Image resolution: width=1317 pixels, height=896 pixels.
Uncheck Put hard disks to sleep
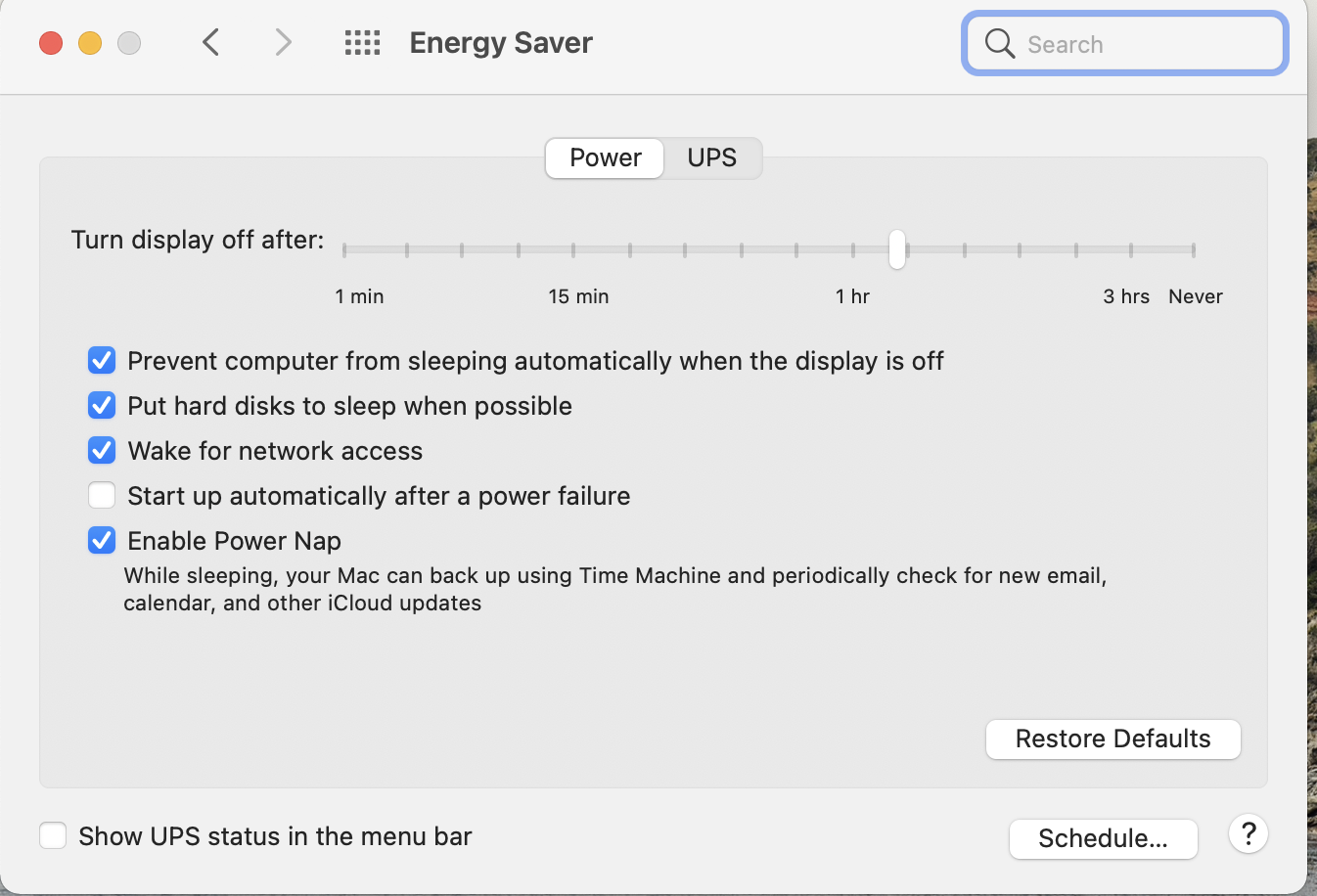coord(102,406)
